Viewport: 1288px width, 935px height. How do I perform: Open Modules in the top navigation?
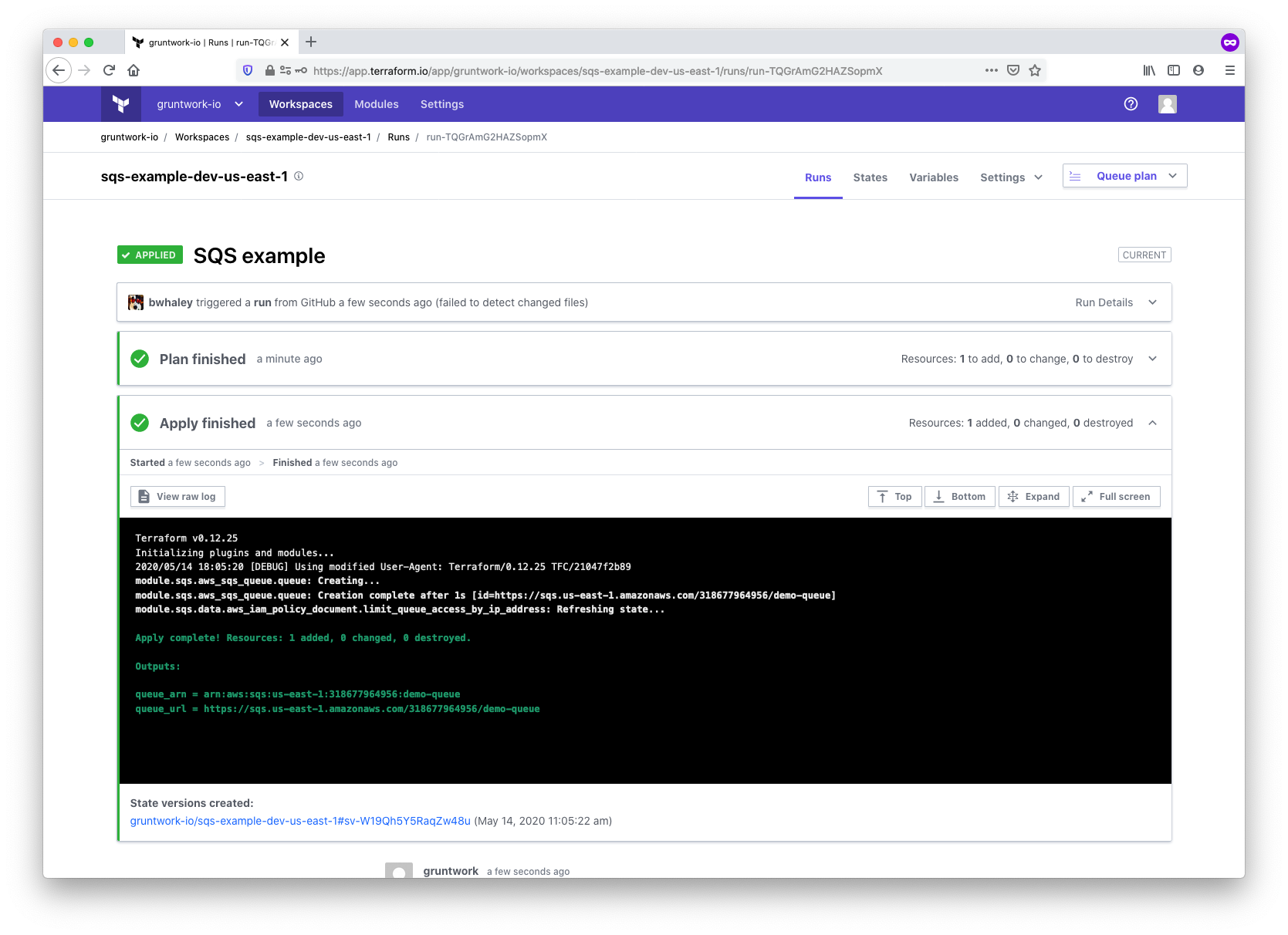pos(376,104)
